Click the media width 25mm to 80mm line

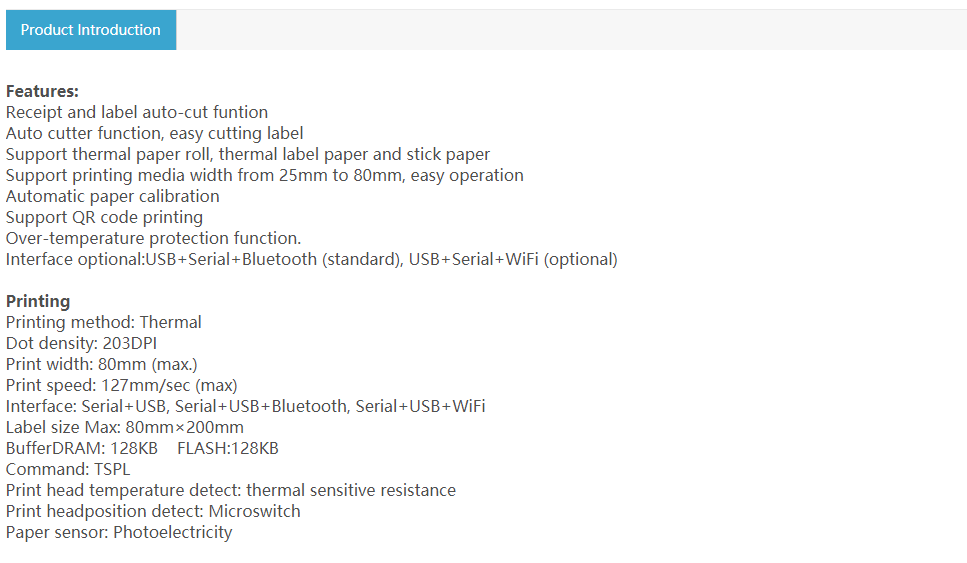[264, 175]
